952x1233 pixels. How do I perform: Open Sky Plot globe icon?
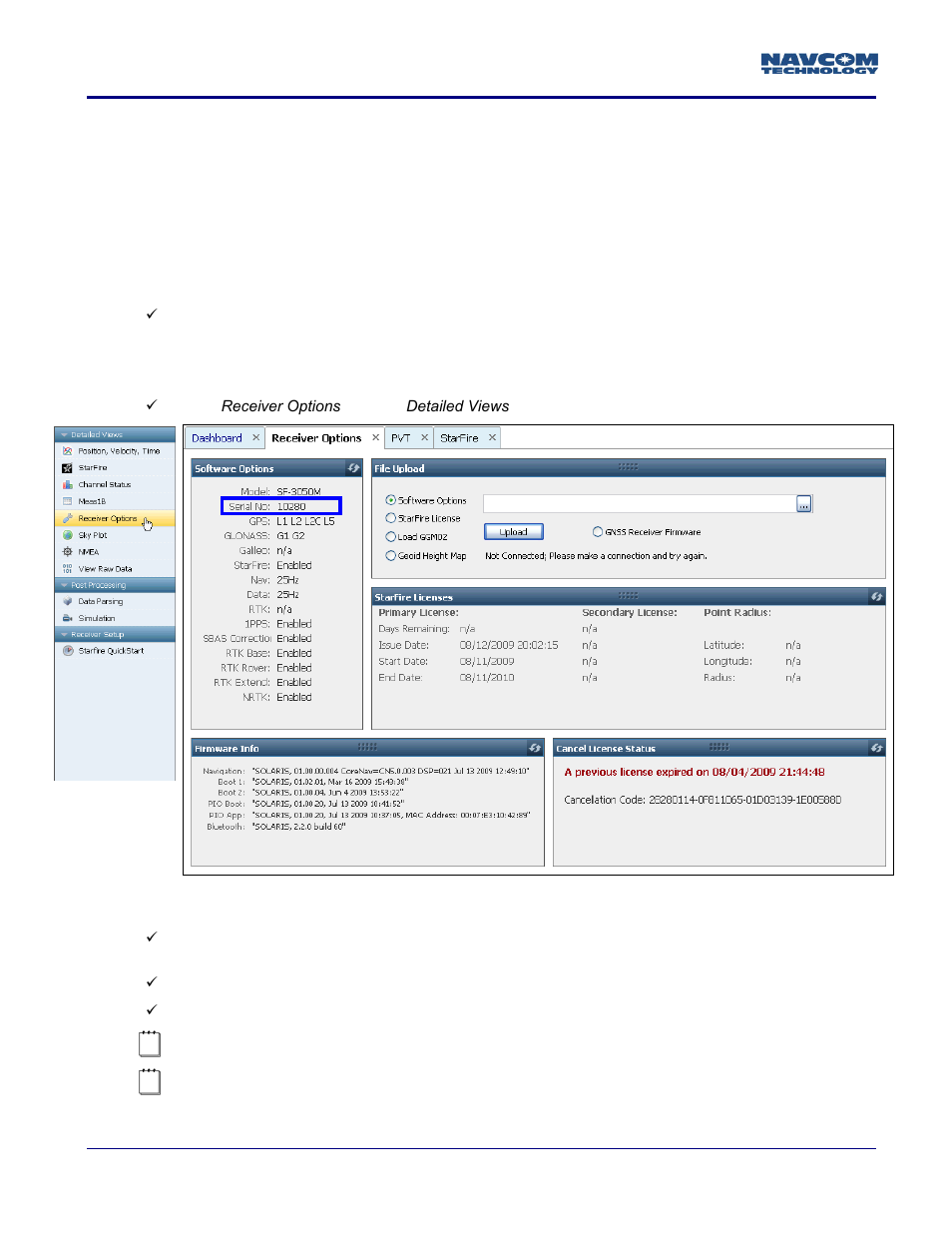tap(68, 536)
